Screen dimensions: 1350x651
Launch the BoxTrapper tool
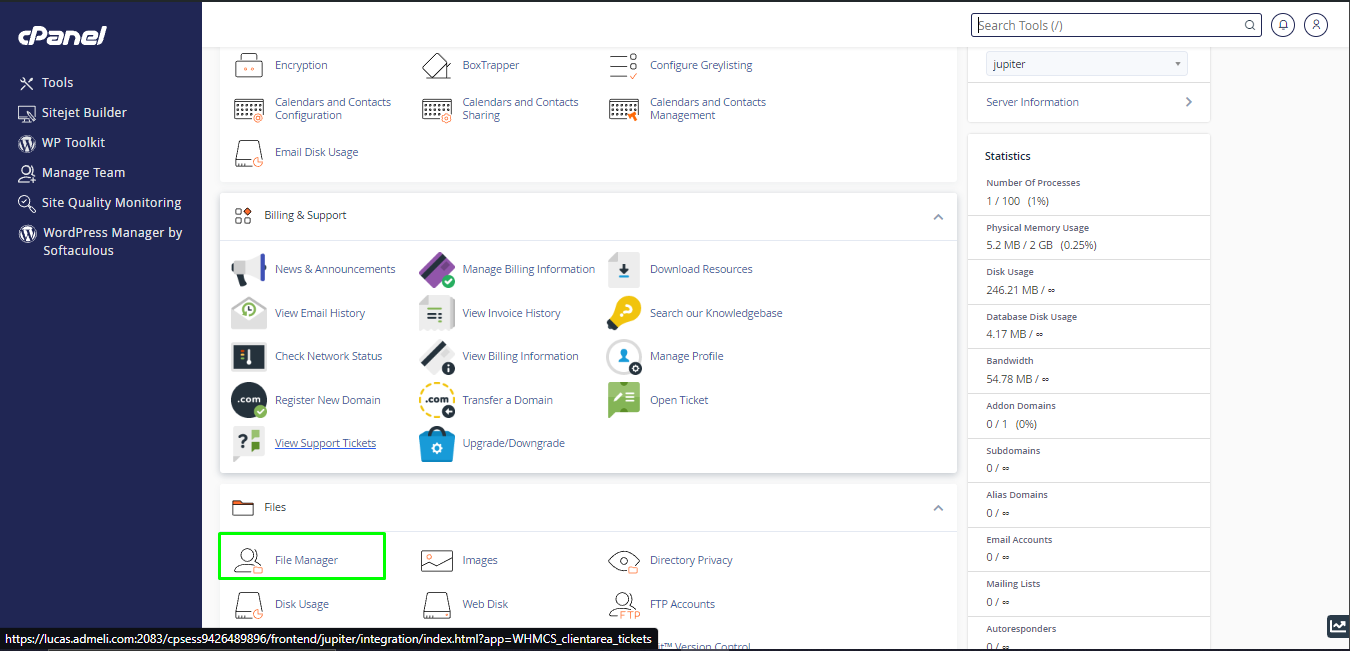[488, 65]
